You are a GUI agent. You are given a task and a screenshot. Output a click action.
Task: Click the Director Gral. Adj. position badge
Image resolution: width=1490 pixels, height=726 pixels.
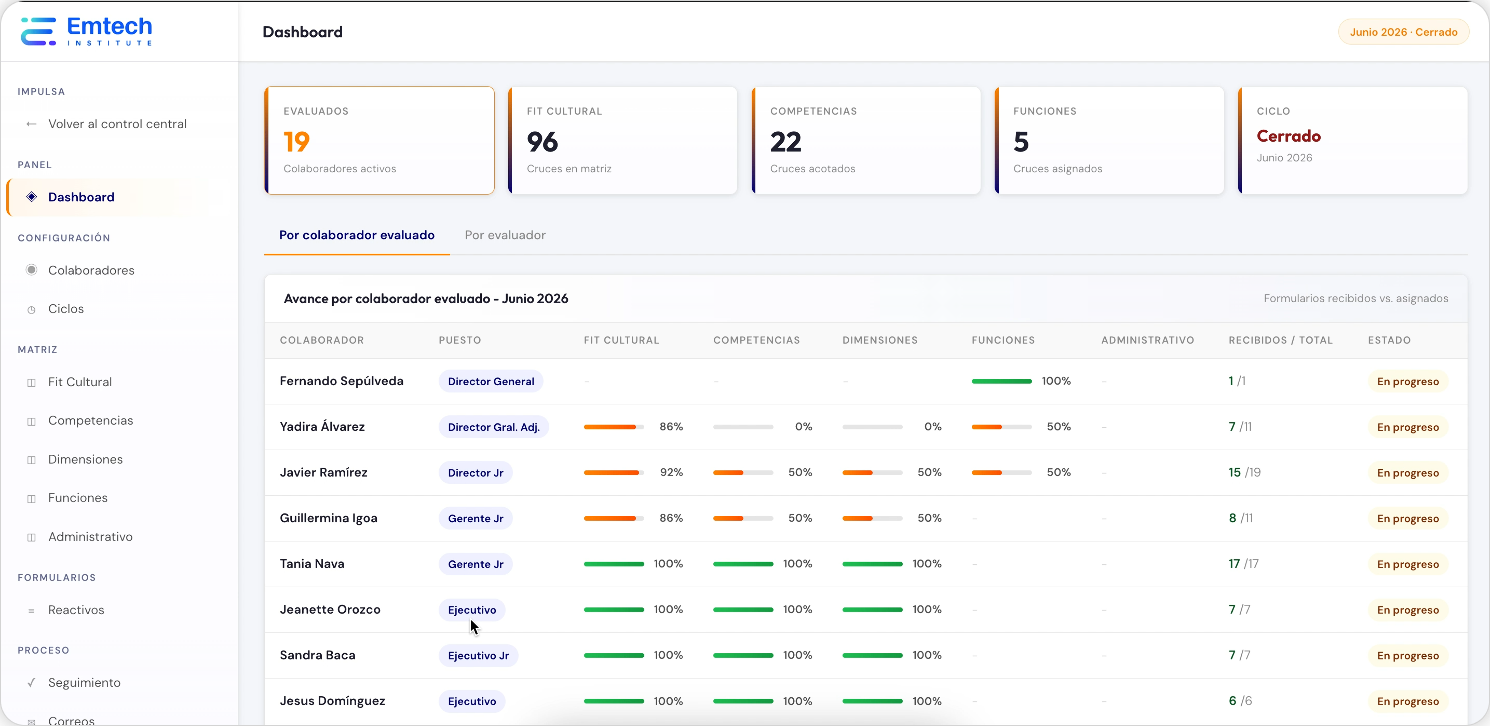click(494, 427)
